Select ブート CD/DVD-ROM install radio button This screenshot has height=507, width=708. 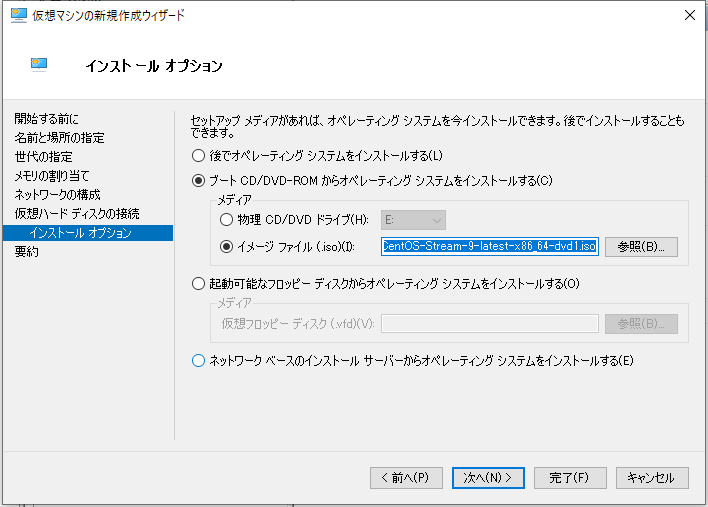coord(198,181)
